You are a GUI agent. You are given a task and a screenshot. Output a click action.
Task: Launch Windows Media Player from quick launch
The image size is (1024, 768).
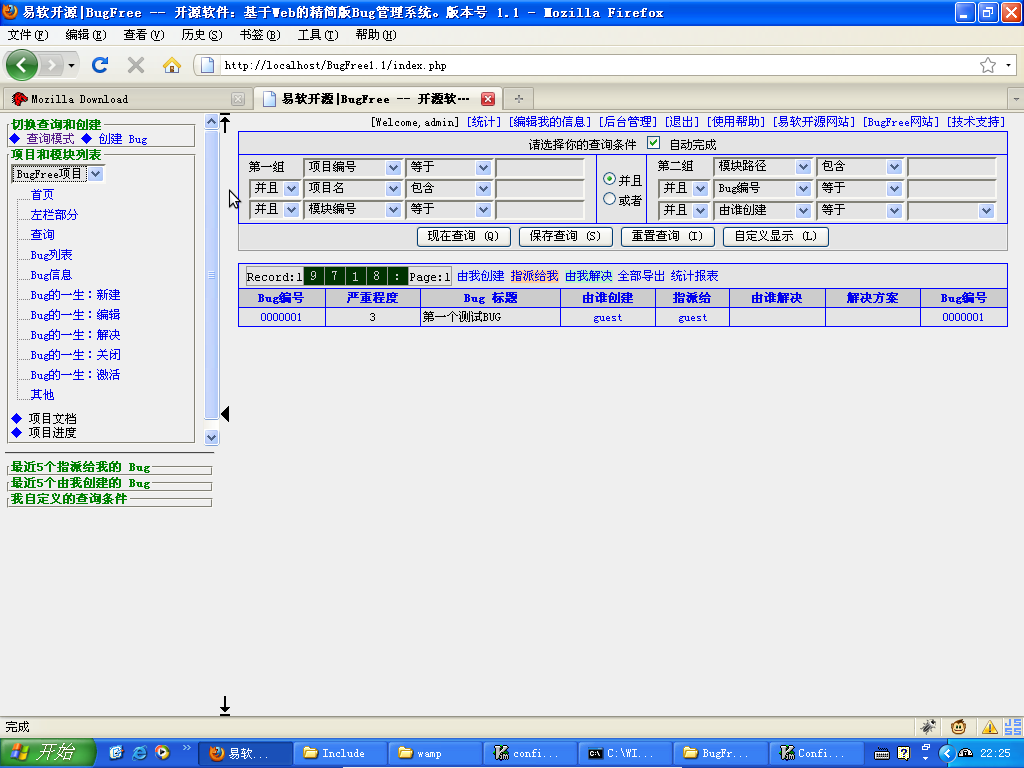coord(162,752)
